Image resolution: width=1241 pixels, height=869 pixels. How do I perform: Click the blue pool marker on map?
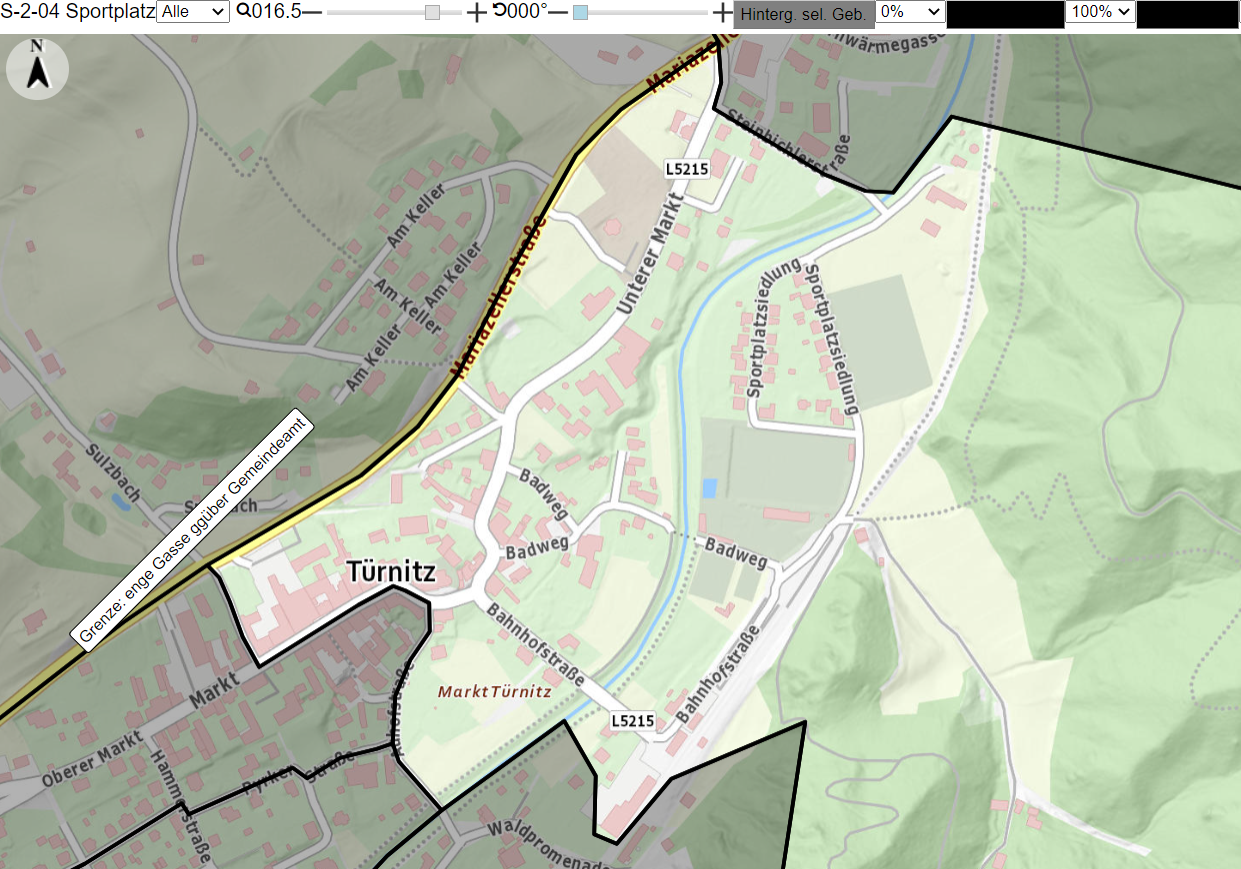(710, 488)
